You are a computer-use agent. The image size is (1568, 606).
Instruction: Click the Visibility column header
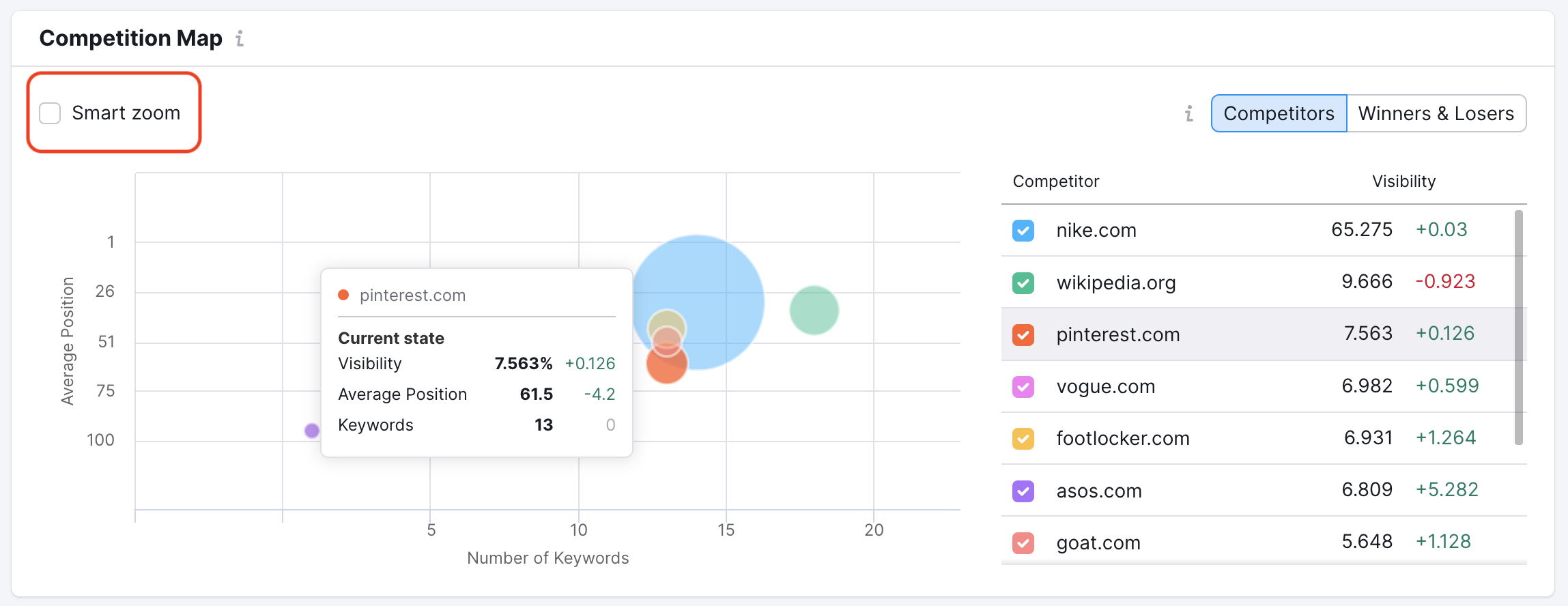(1403, 182)
